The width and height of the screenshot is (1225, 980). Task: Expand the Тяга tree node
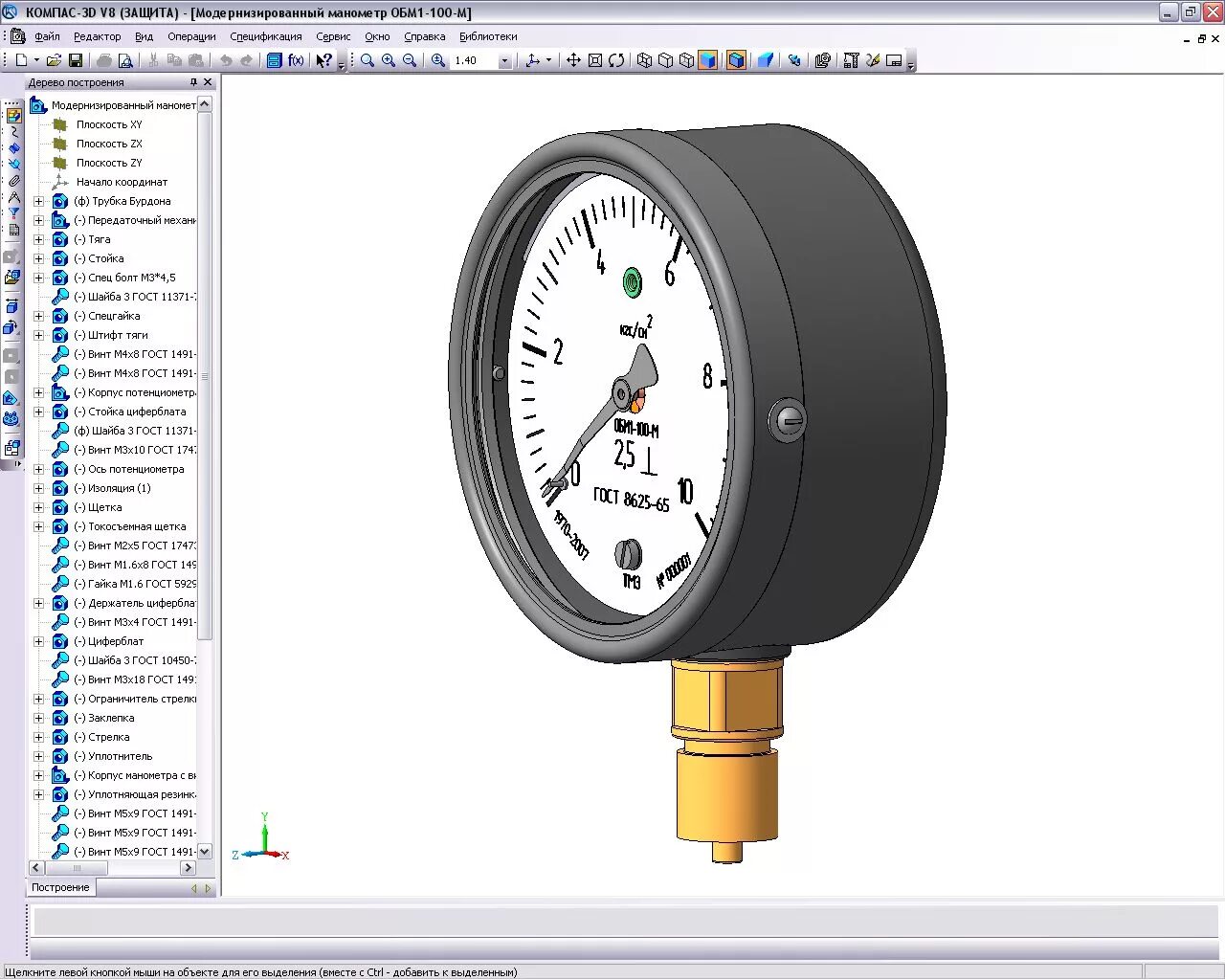(x=38, y=239)
